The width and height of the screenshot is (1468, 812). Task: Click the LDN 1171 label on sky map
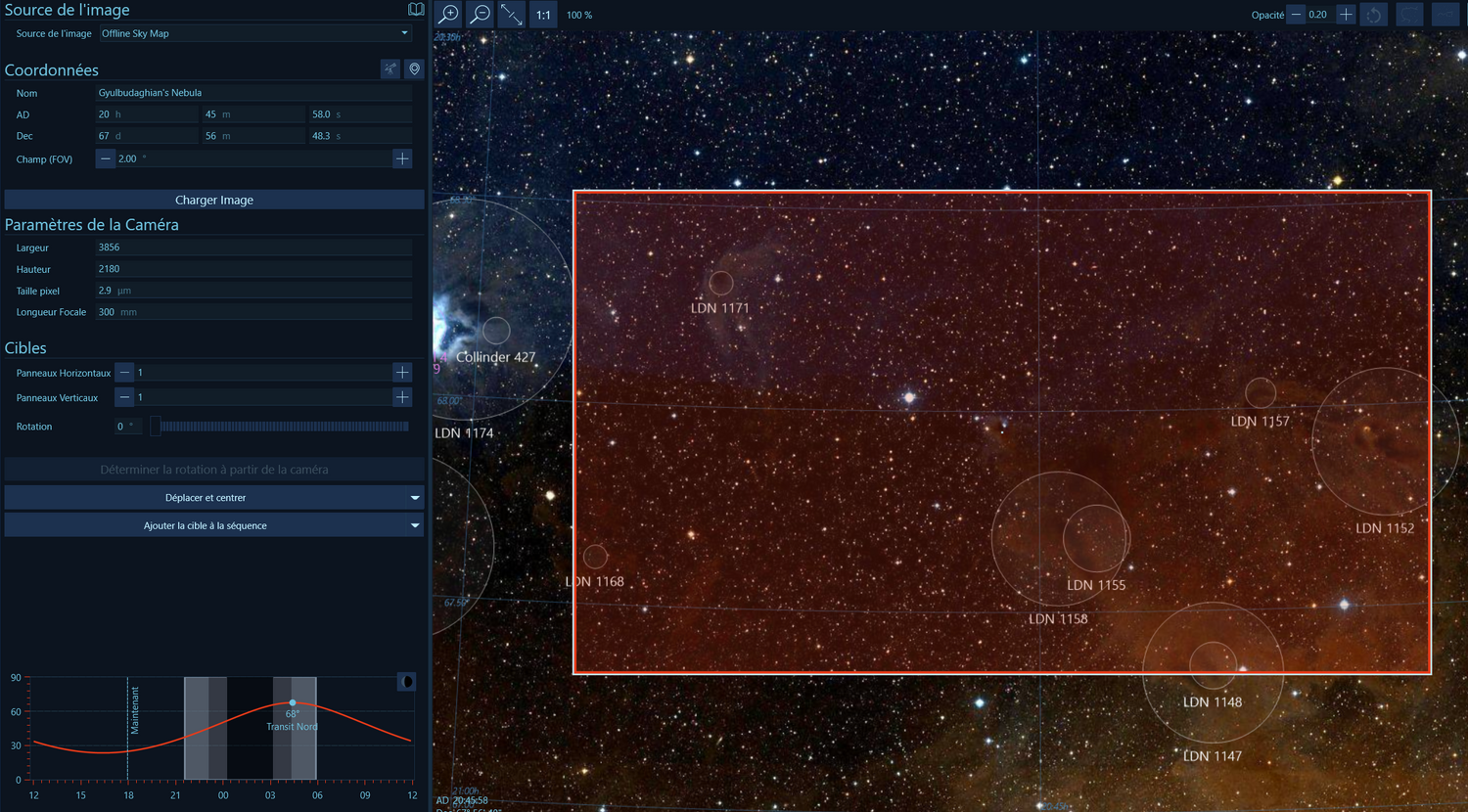coord(720,308)
